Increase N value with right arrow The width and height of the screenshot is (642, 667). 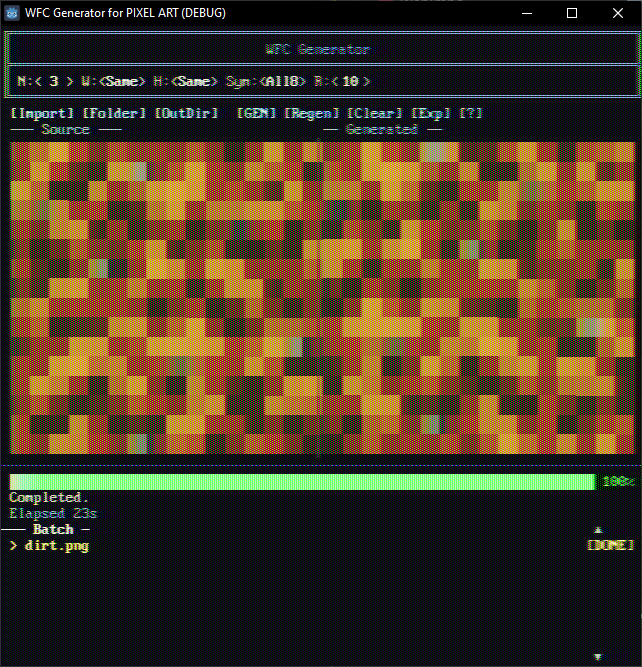(x=69, y=81)
